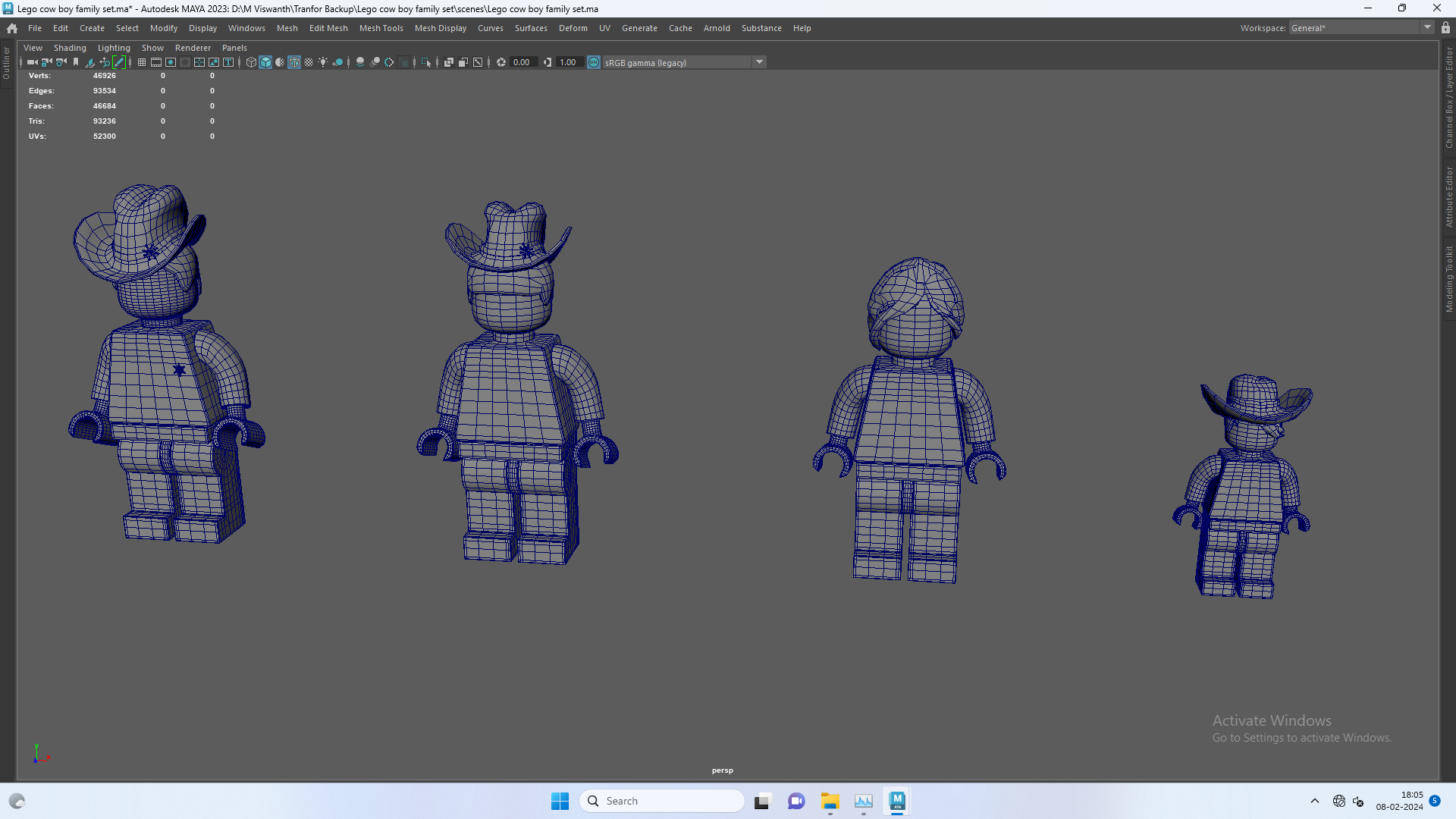The height and width of the screenshot is (819, 1456).
Task: Toggle the View Transform ON button
Action: [594, 62]
